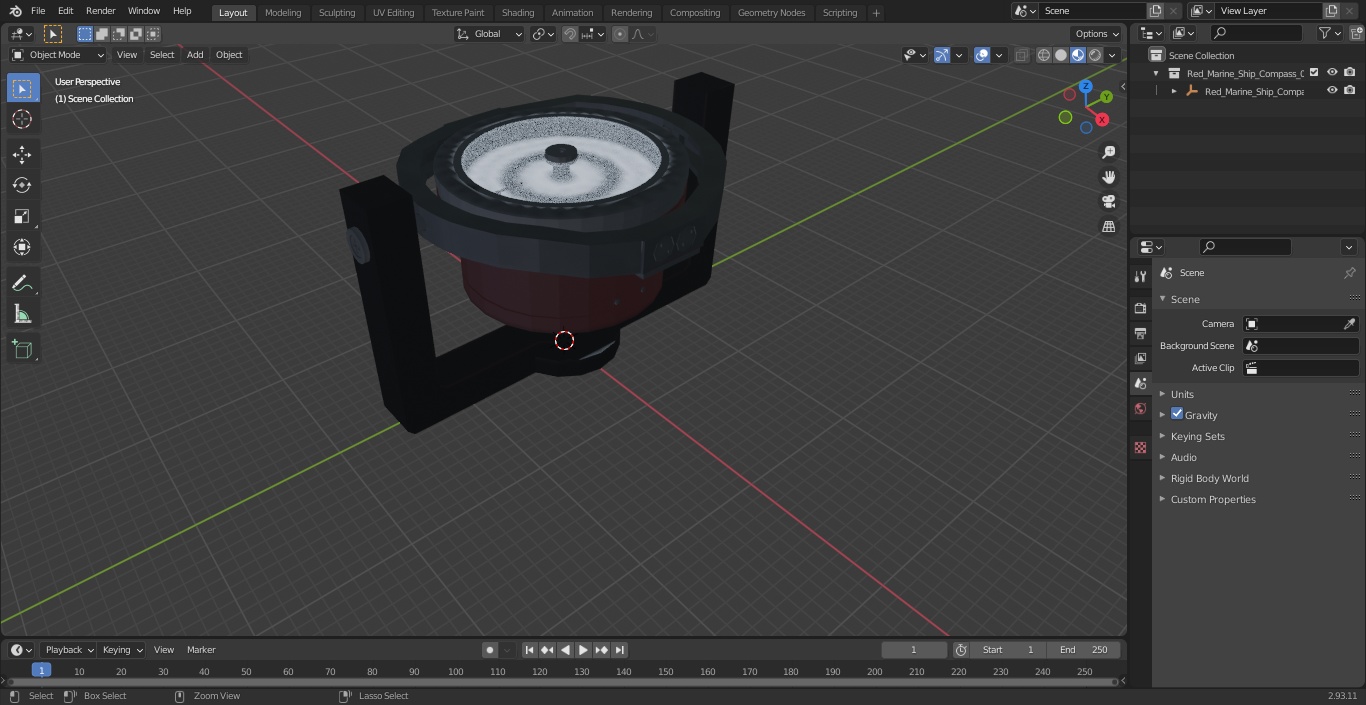Open the World properties tab
Screen dimensions: 1366x705
coord(1140,409)
